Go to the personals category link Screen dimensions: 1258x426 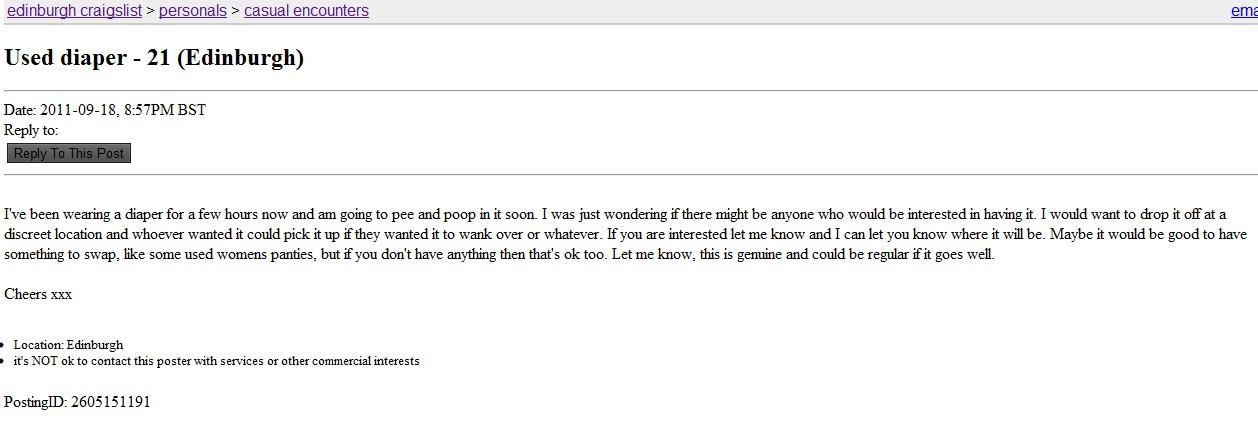[193, 11]
